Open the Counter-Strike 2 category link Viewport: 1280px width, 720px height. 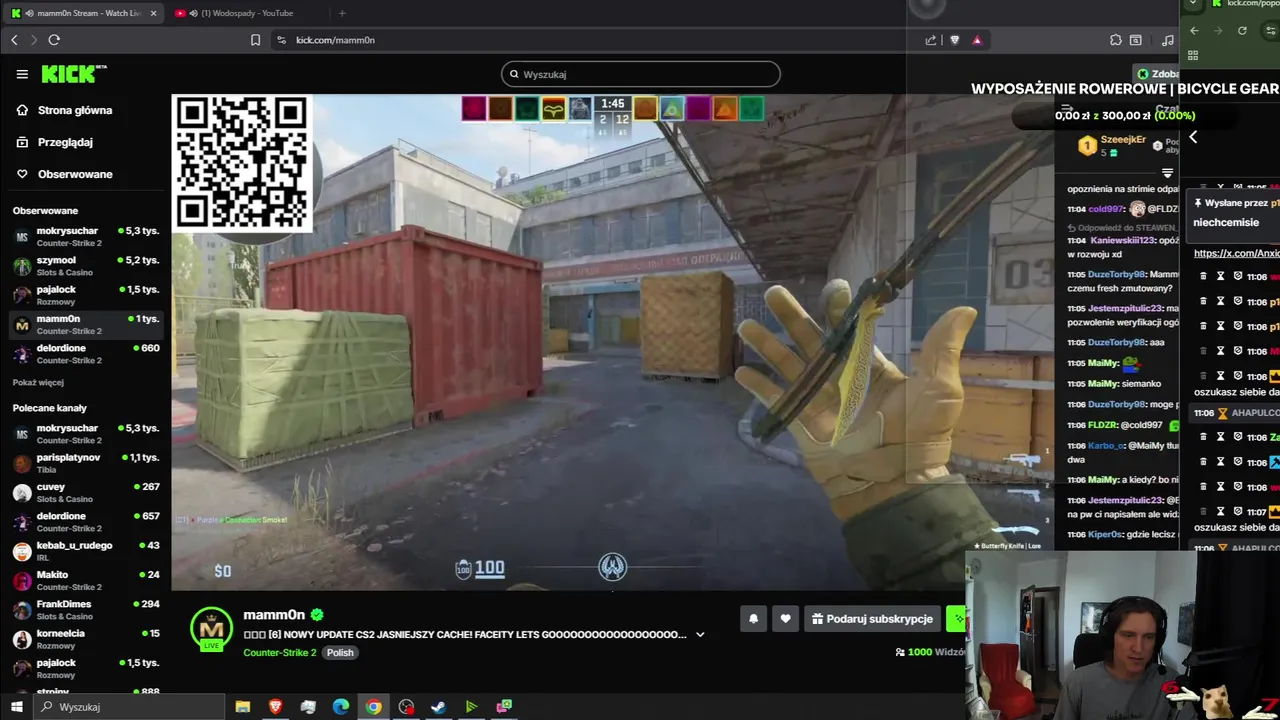pos(279,653)
